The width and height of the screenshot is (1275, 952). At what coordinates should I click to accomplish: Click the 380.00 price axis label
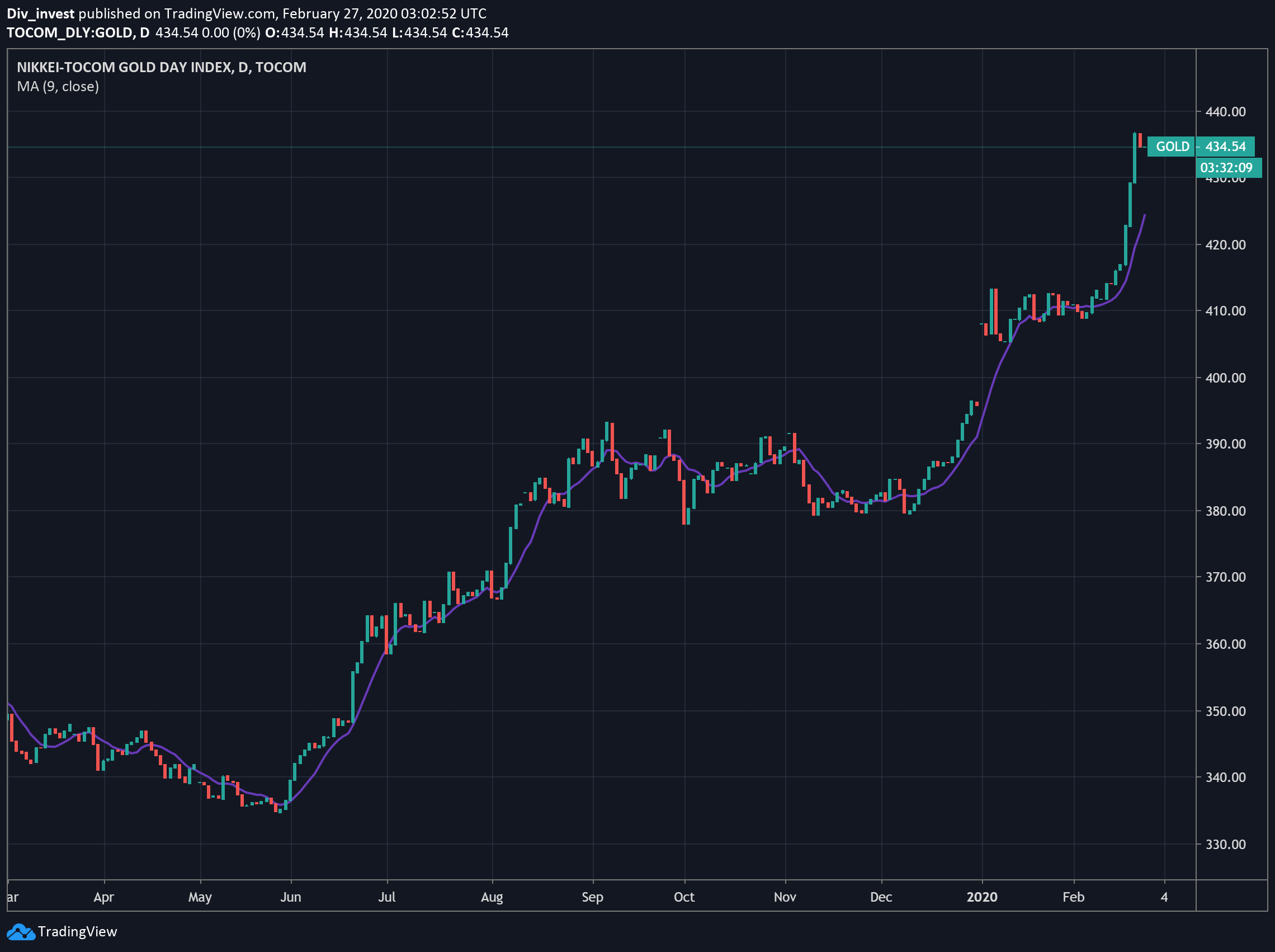pos(1225,511)
